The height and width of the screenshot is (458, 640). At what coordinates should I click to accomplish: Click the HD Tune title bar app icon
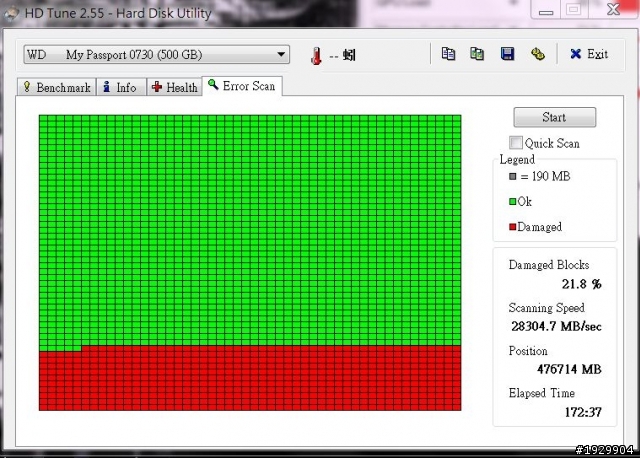coord(11,13)
